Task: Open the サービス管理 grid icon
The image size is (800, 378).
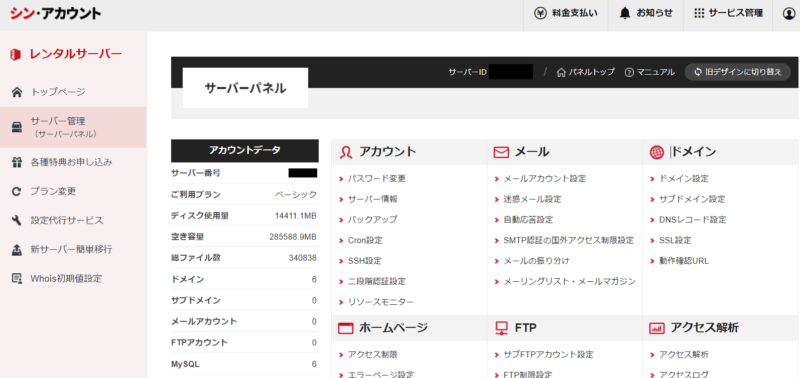Action: [x=699, y=13]
